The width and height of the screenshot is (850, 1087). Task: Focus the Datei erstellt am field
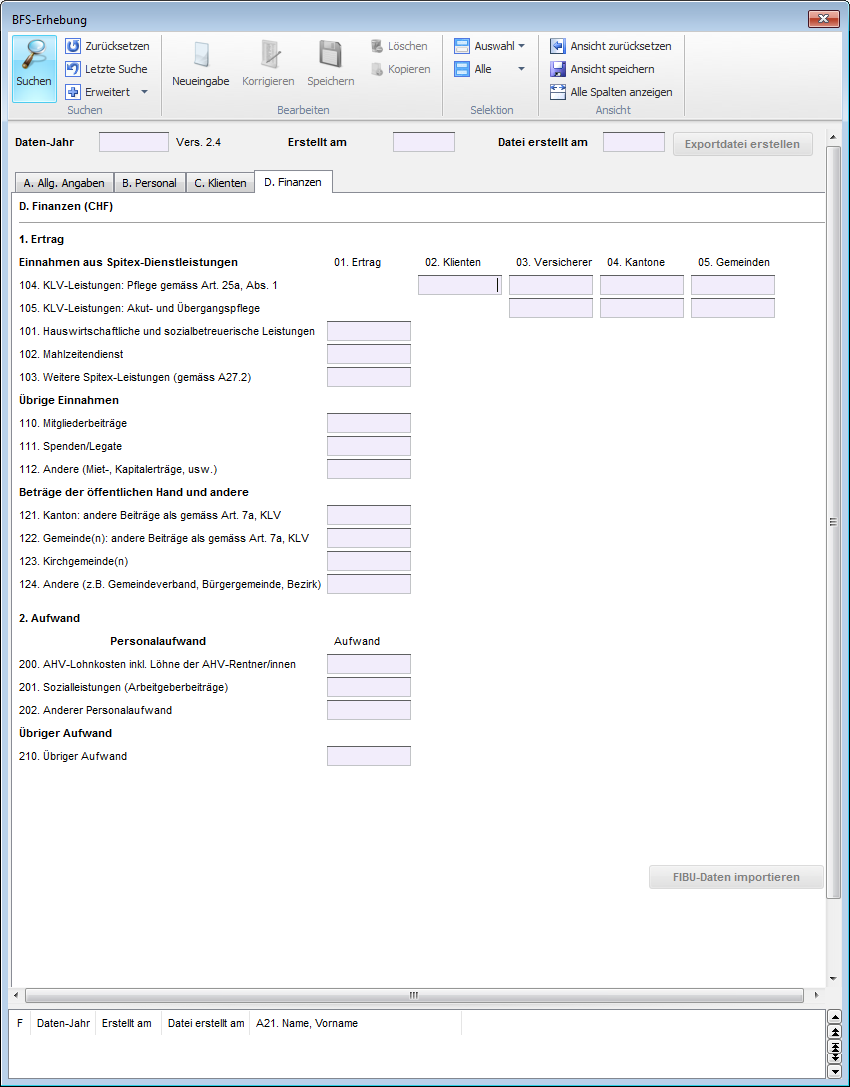634,142
